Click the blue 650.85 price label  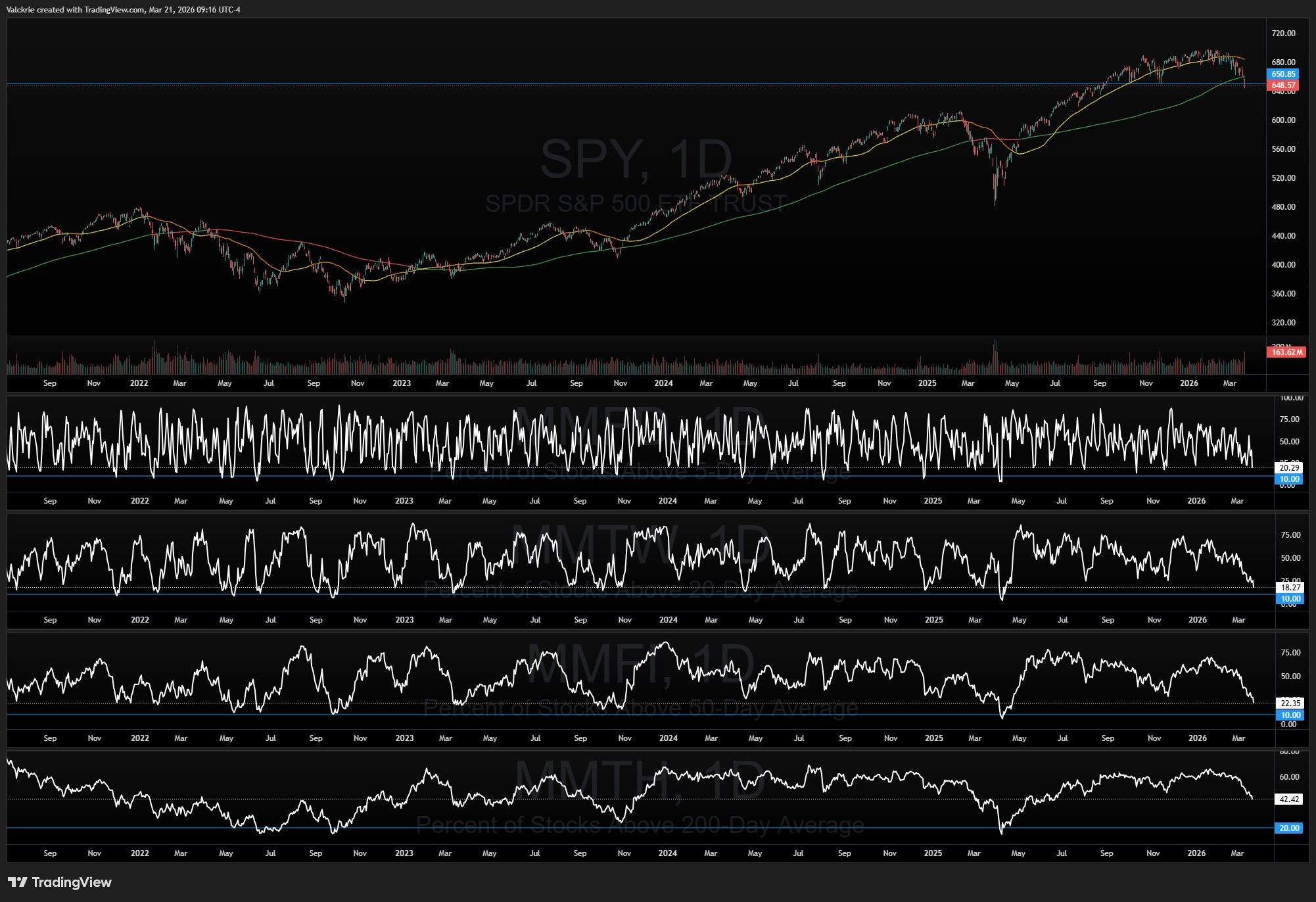coord(1282,74)
